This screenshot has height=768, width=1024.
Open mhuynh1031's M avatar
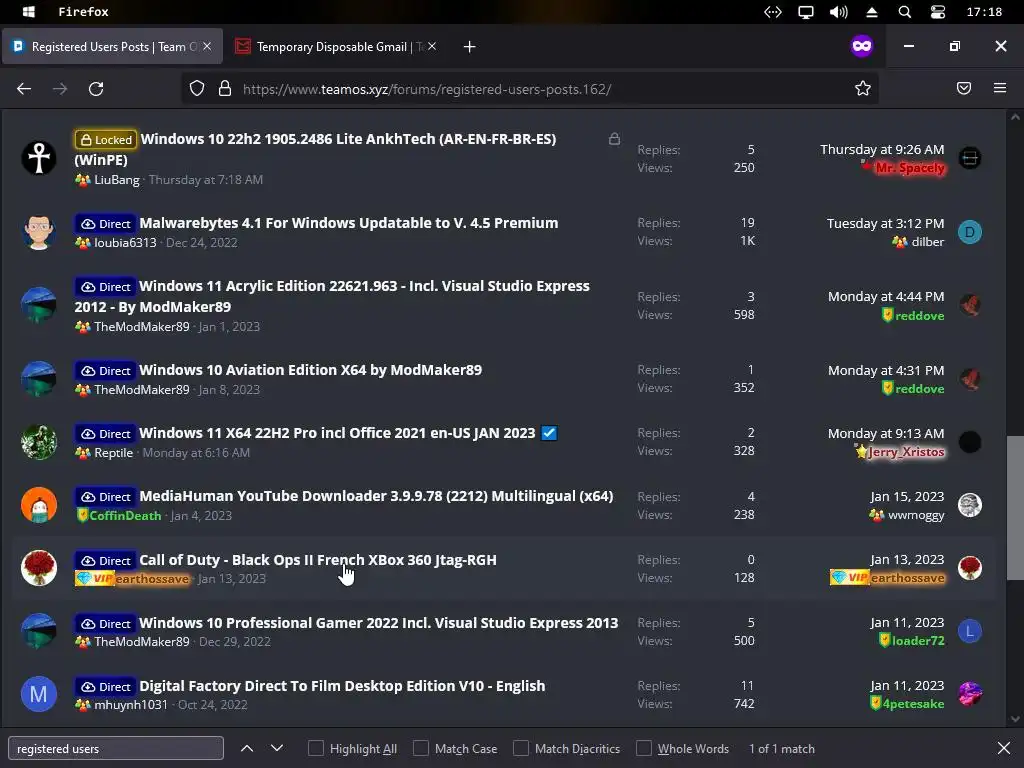39,694
